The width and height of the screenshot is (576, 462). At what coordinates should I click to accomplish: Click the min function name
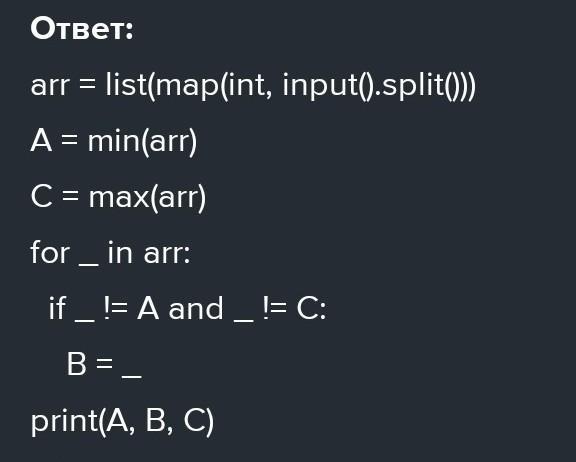114,141
